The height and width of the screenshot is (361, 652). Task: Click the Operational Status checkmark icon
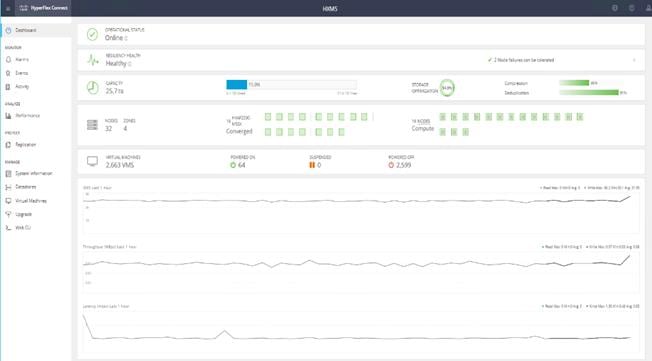click(x=92, y=34)
